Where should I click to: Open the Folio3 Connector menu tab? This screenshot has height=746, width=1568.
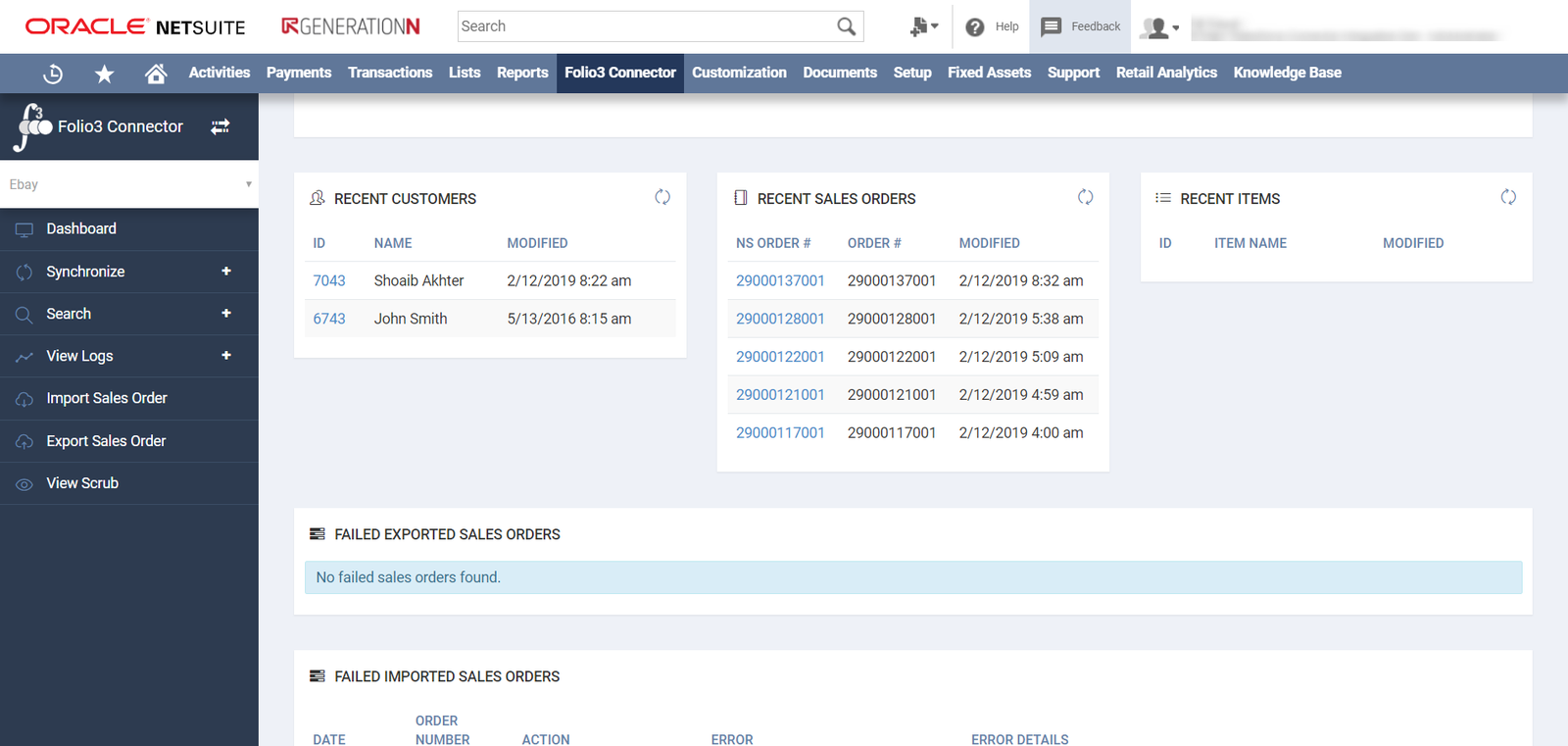pos(620,74)
